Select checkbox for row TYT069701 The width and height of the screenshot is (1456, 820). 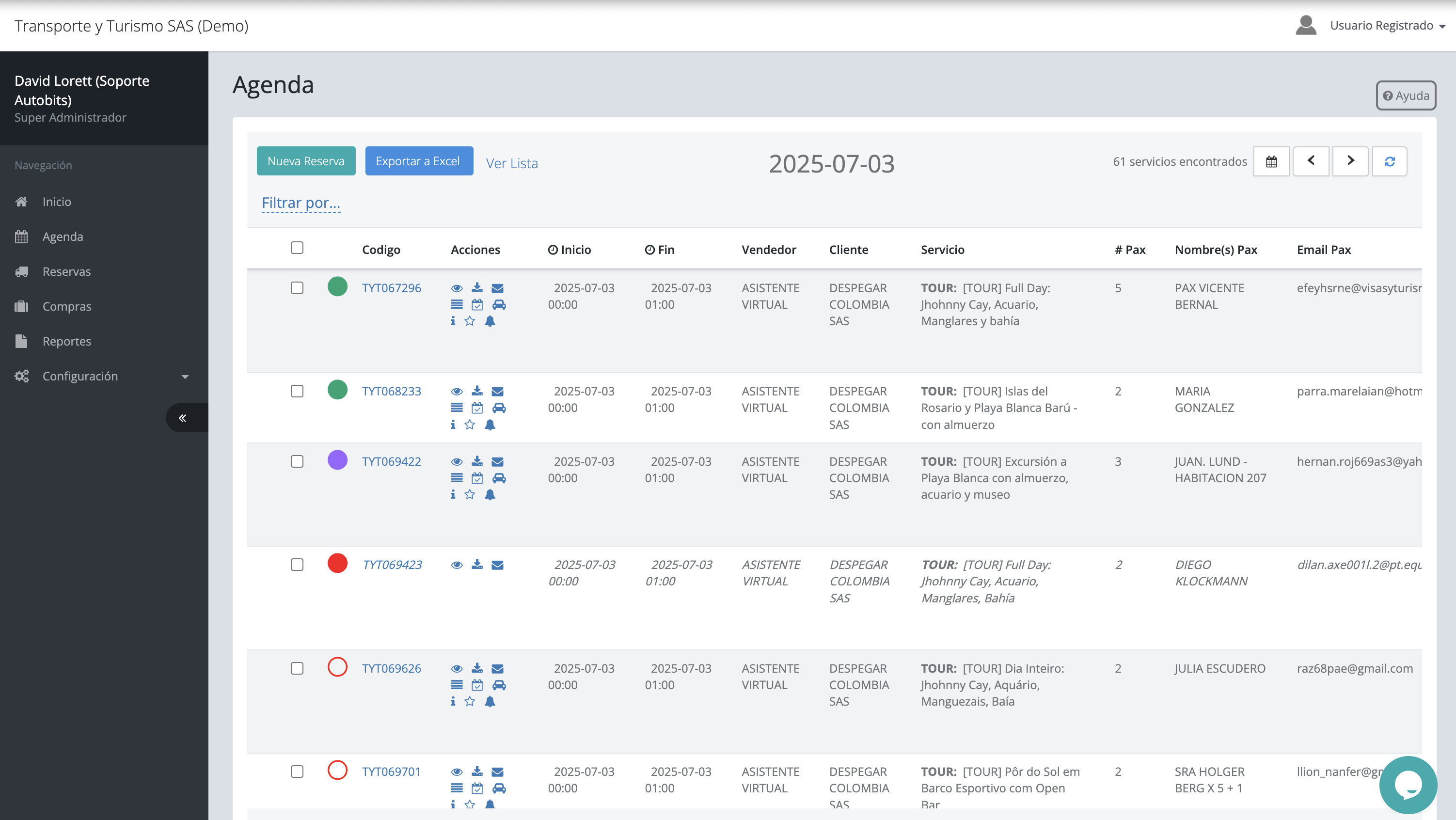pyautogui.click(x=297, y=772)
